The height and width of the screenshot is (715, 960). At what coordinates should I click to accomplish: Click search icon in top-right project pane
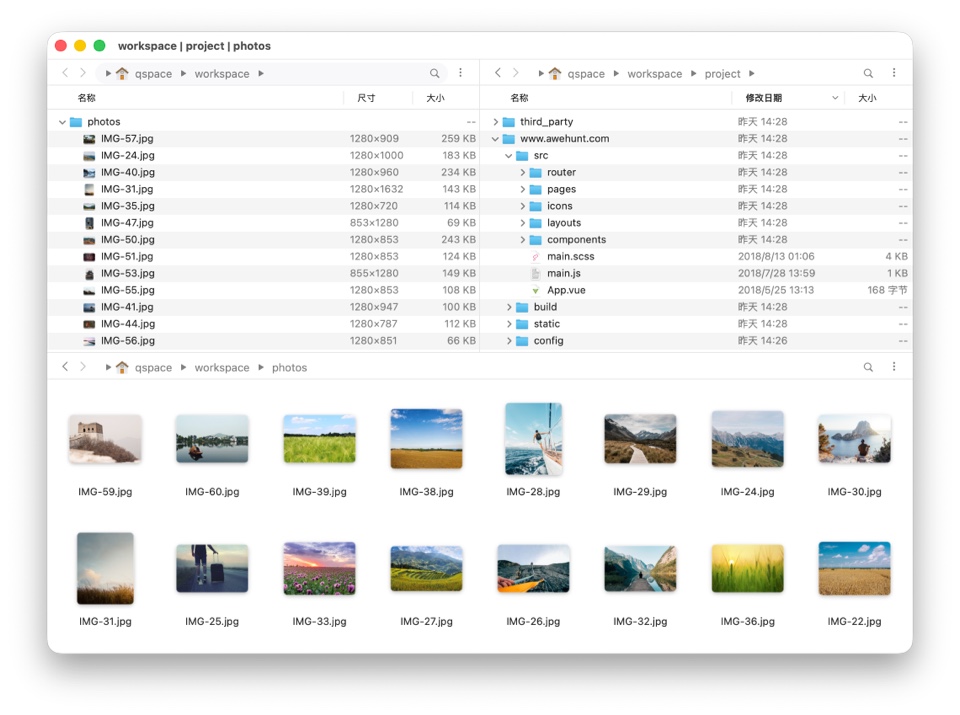868,73
